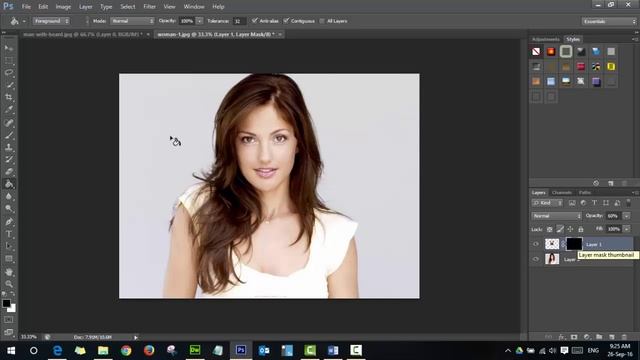The height and width of the screenshot is (360, 640).
Task: Toggle Quick Mask mode icon
Action: [9, 320]
